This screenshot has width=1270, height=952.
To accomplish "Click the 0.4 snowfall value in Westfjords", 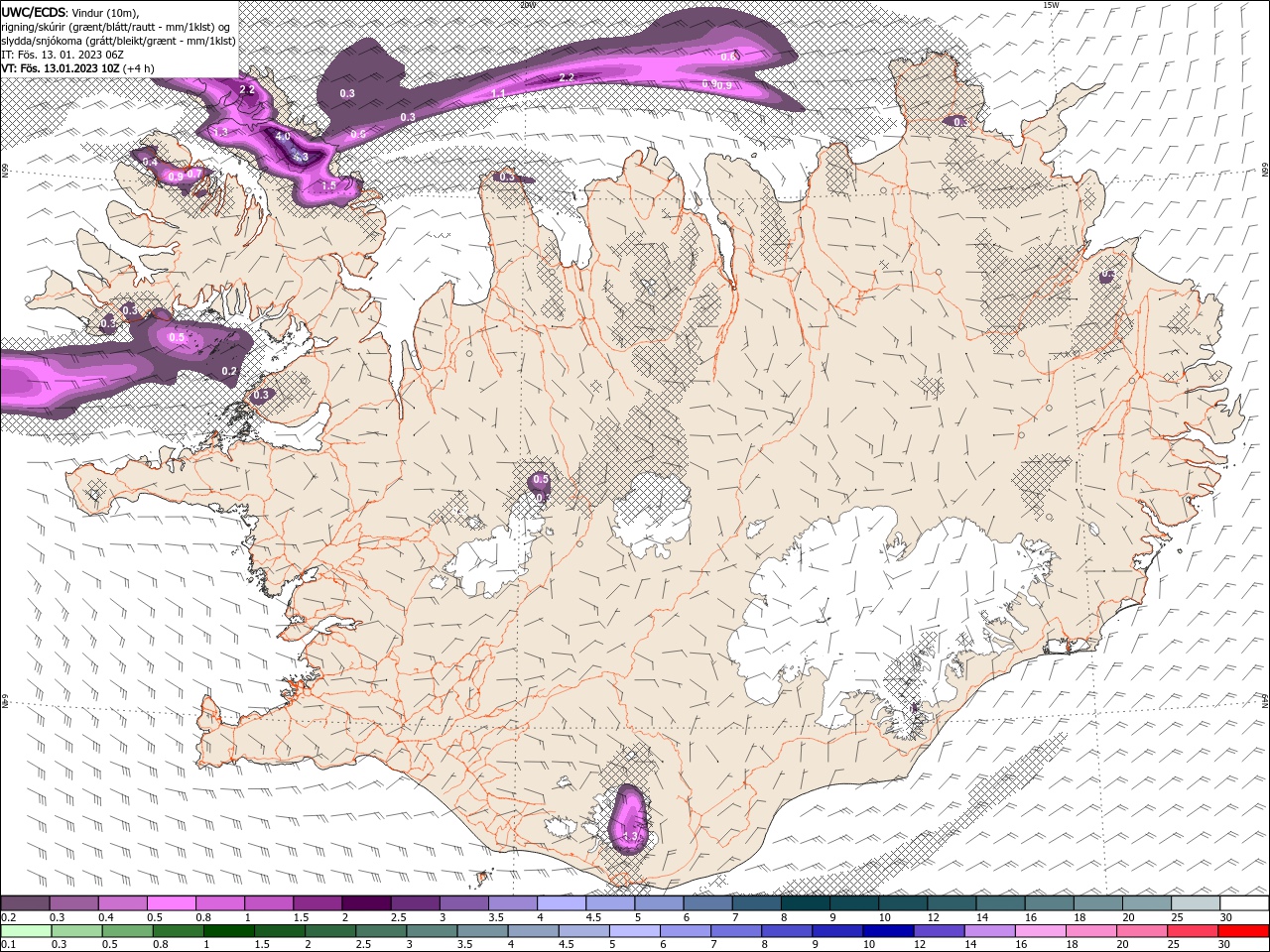I will tap(150, 162).
